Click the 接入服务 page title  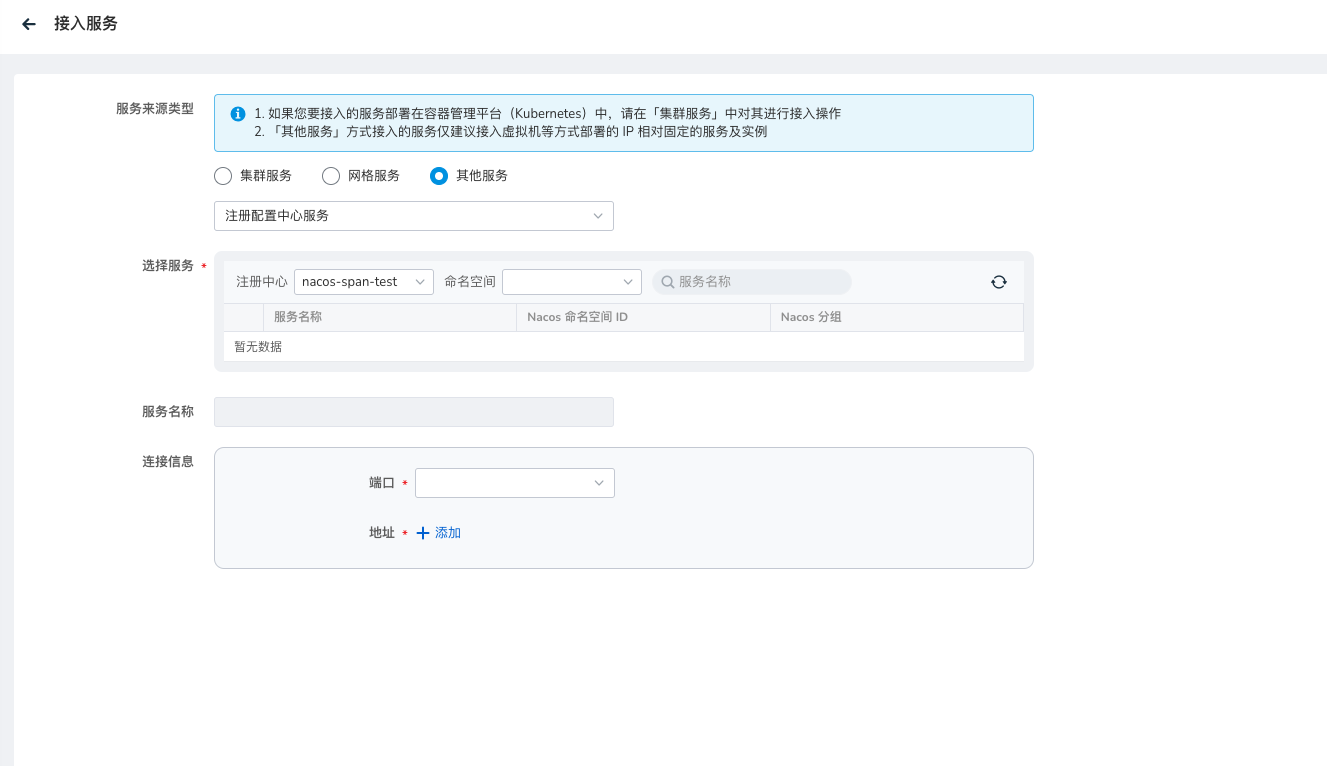(x=86, y=24)
